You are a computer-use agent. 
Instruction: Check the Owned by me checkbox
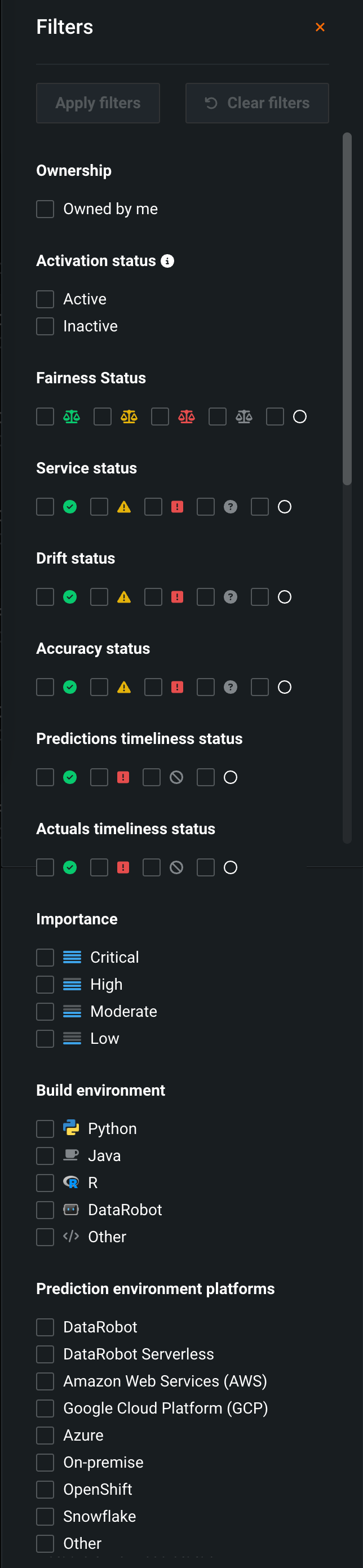click(45, 209)
